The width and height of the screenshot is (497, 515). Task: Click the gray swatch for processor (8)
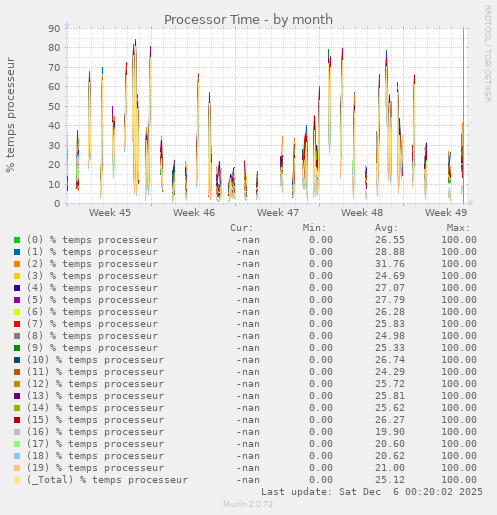17,336
